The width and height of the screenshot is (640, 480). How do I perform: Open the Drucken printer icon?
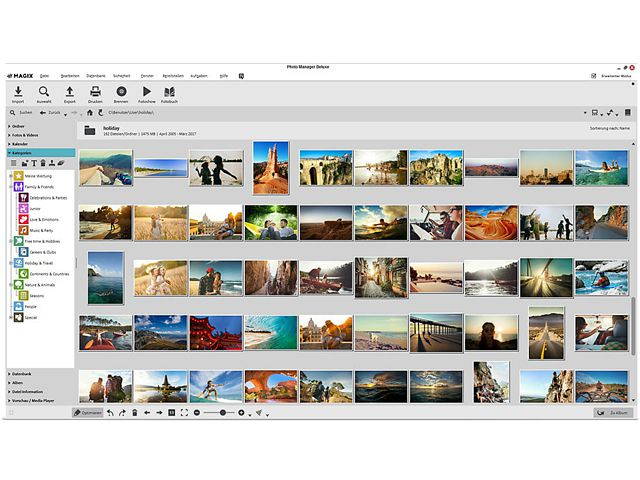pyautogui.click(x=95, y=91)
